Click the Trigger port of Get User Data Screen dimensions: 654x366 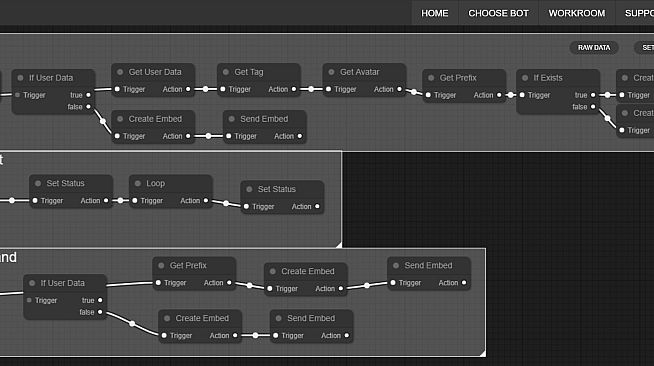[117, 89]
